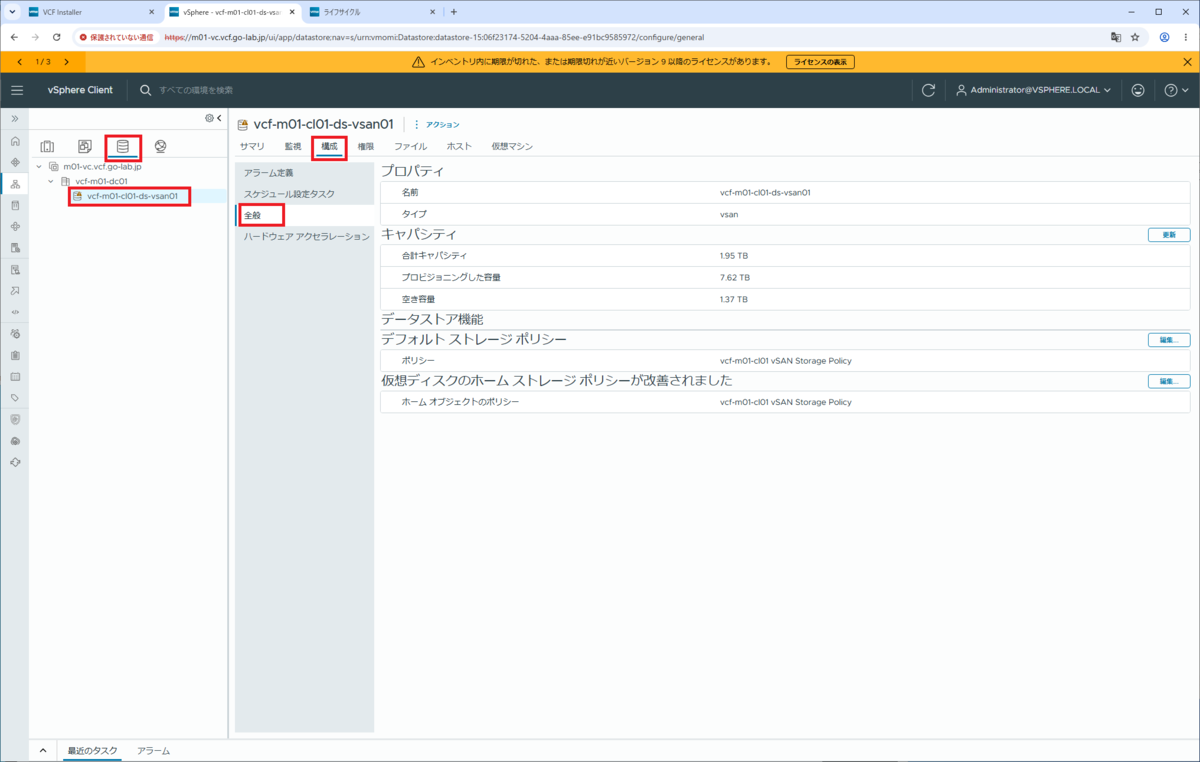Click the ライセンスの表示 button
The width and height of the screenshot is (1200, 762).
coord(820,62)
